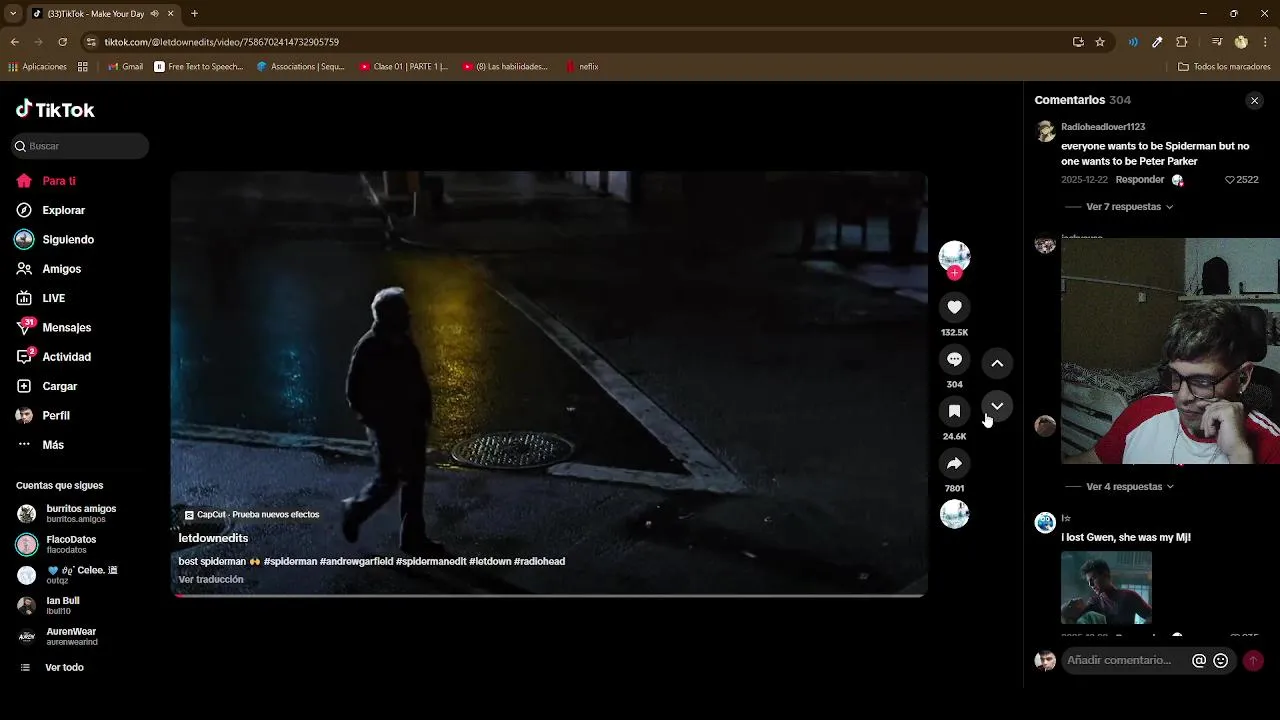1280x720 pixels.
Task: Click the Buscar search field
Action: pyautogui.click(x=80, y=146)
